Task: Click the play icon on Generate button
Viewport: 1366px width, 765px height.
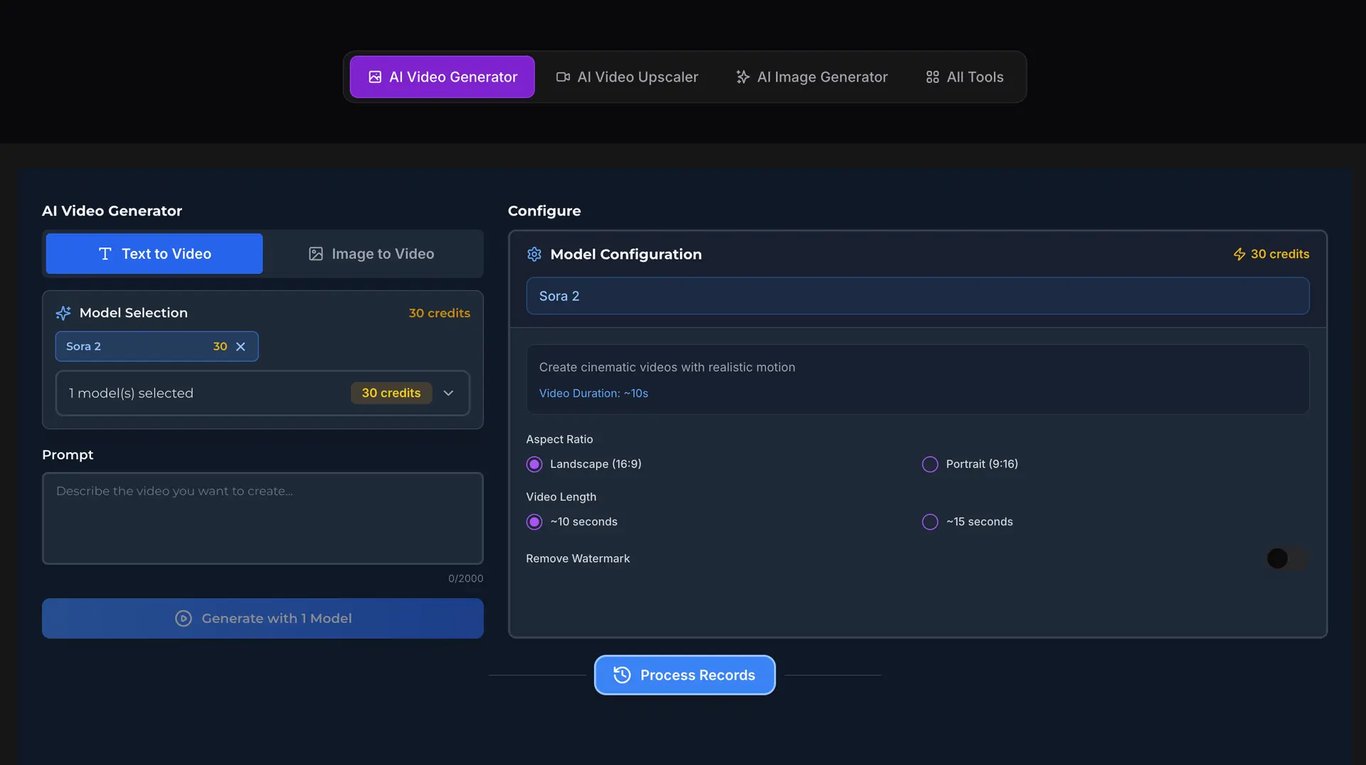Action: coord(183,618)
